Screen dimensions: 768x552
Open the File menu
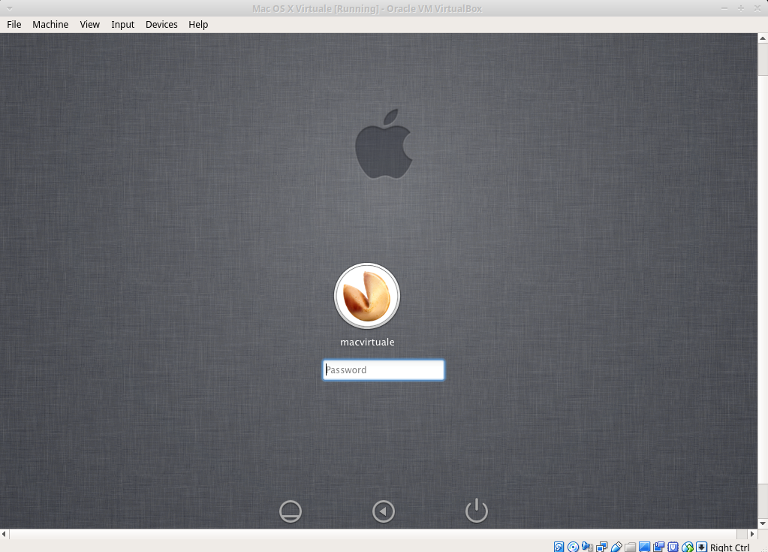point(14,24)
